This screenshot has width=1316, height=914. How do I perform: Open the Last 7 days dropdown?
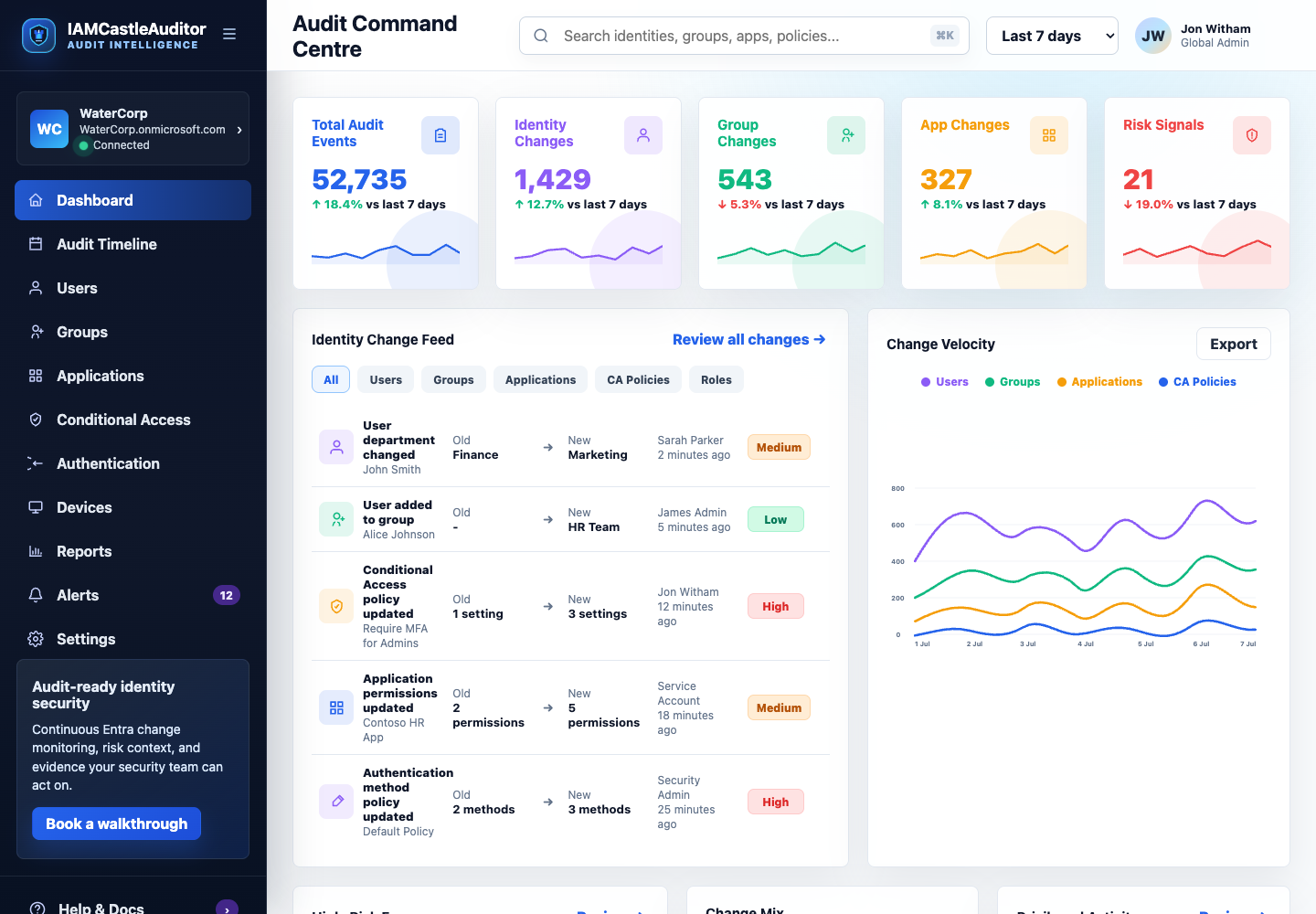tap(1052, 36)
